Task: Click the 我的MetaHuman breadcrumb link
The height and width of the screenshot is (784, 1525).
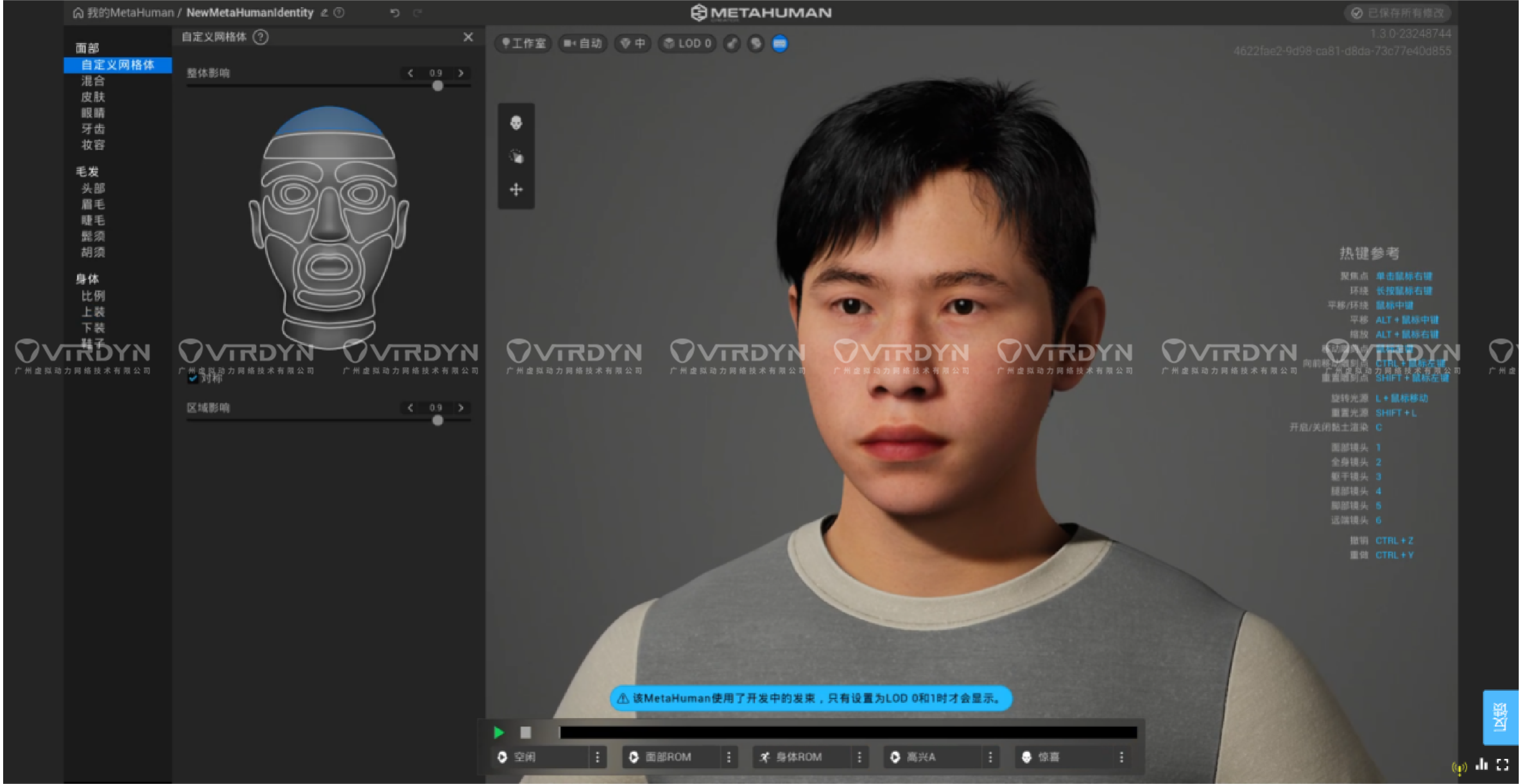Action: point(130,13)
